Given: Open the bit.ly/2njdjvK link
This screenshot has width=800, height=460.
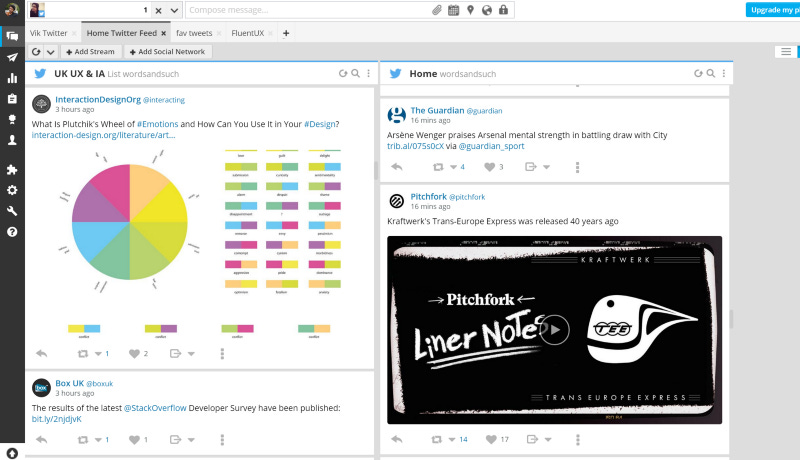Looking at the screenshot, I should point(57,419).
